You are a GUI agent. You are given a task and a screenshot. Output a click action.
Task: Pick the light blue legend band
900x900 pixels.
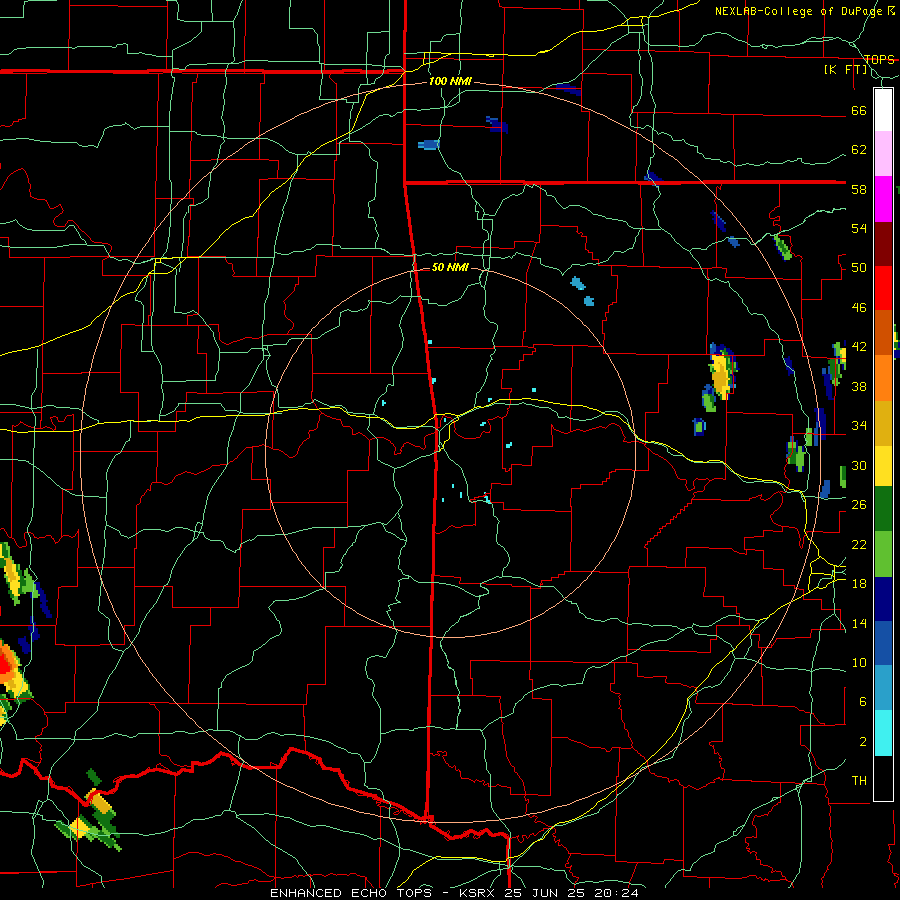point(883,688)
